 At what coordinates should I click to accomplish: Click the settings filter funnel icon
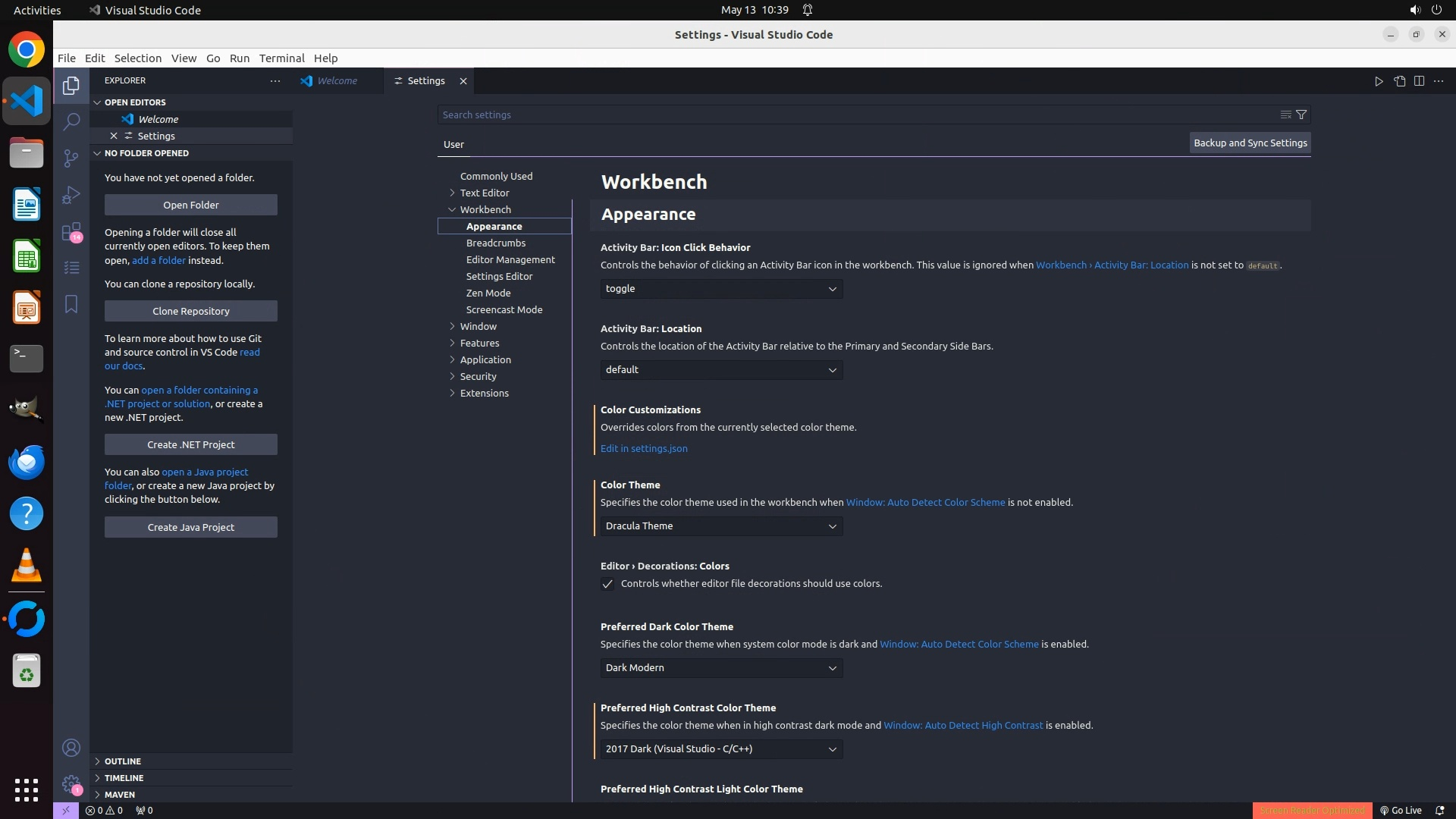click(x=1301, y=115)
